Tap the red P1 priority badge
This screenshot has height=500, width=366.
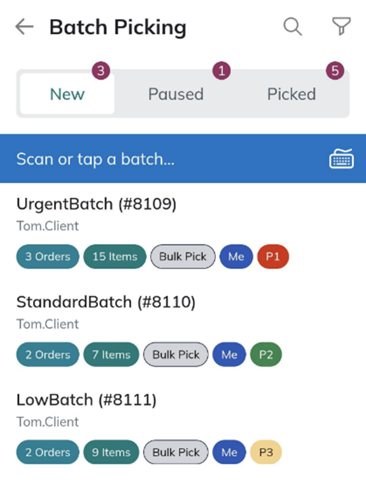273,256
